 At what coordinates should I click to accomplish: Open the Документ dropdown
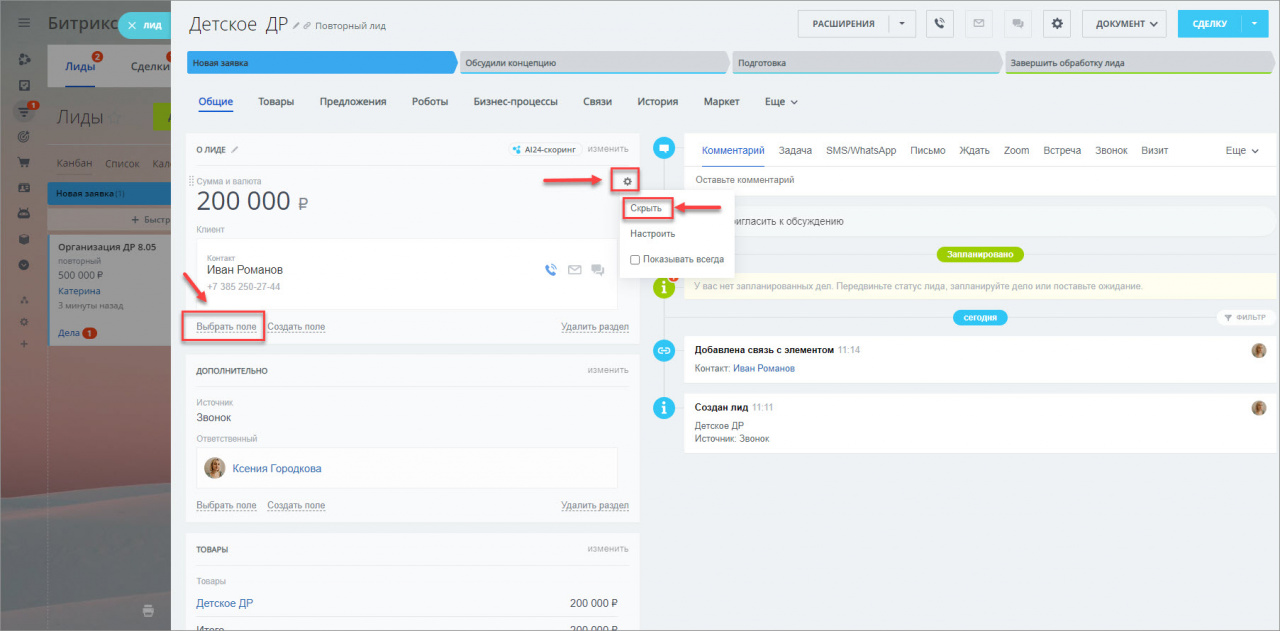click(x=1124, y=24)
